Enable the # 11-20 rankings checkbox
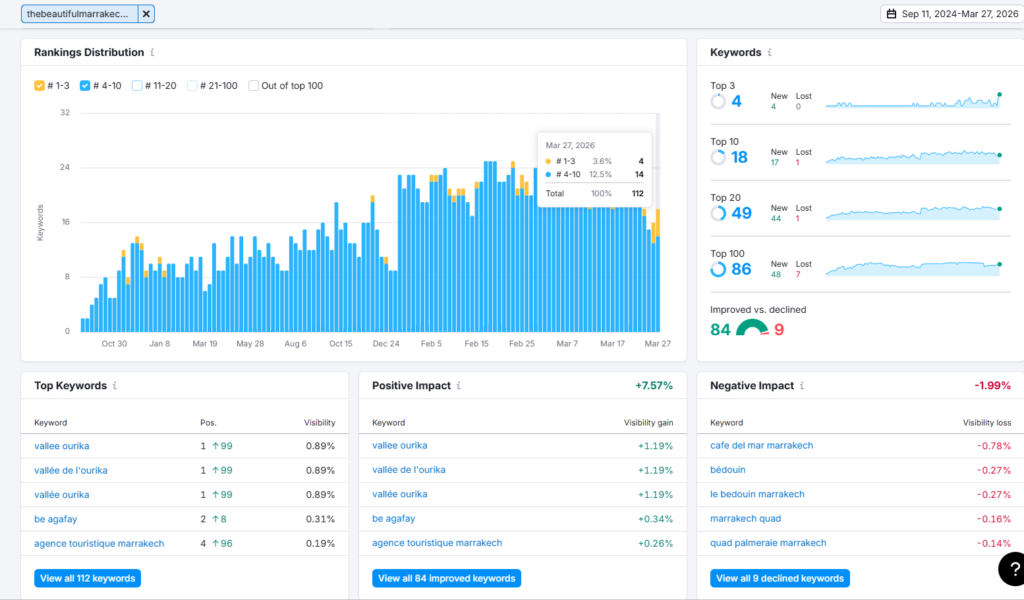The width and height of the screenshot is (1024, 600). click(x=136, y=86)
